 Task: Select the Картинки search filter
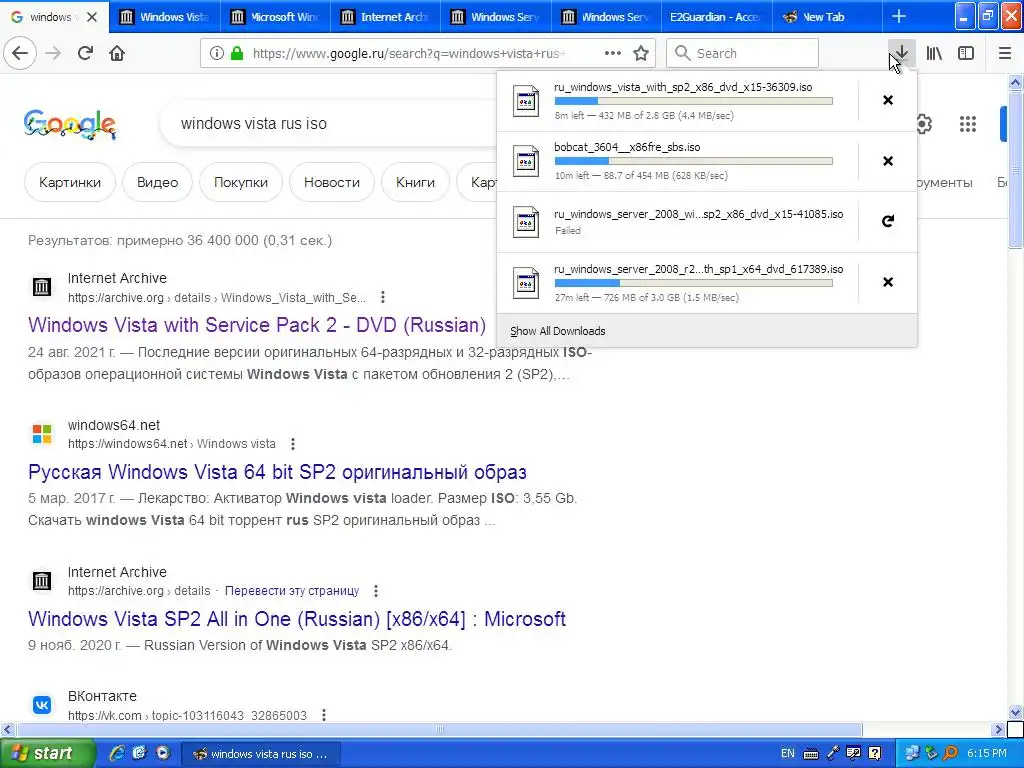point(70,182)
